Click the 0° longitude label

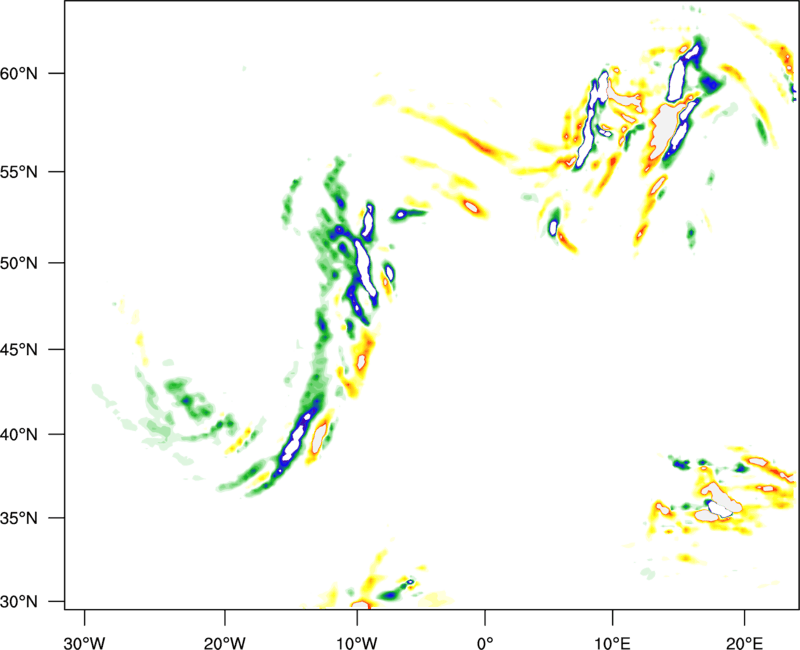pyautogui.click(x=485, y=643)
